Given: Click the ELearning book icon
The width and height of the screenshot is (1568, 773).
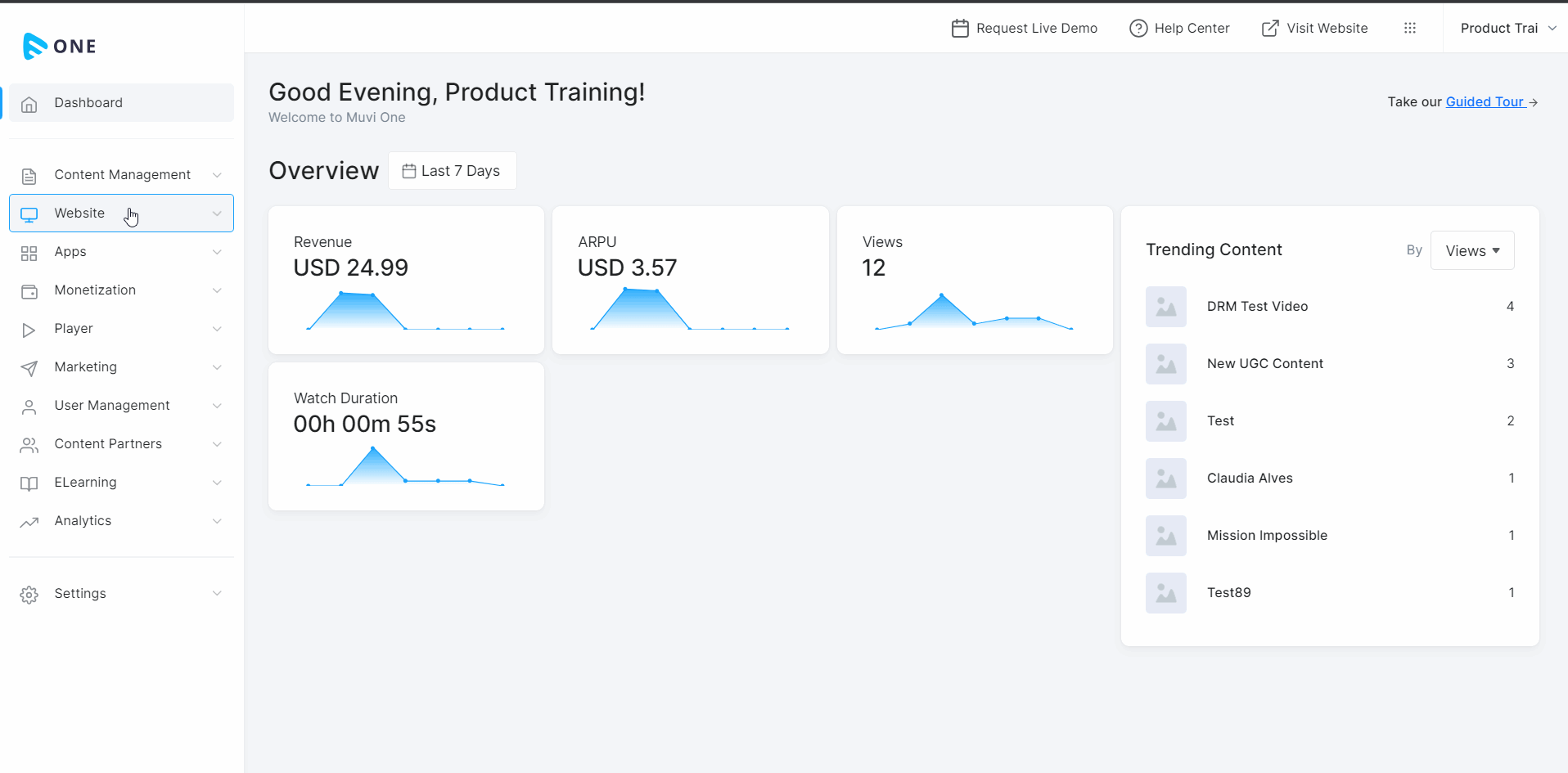Looking at the screenshot, I should pyautogui.click(x=29, y=483).
